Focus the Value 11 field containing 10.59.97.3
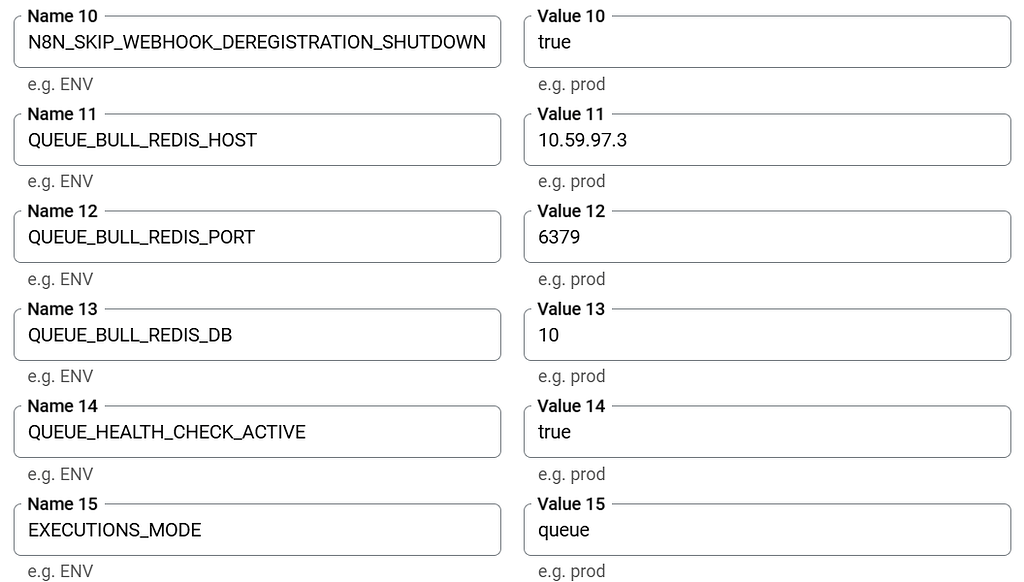 click(x=766, y=140)
